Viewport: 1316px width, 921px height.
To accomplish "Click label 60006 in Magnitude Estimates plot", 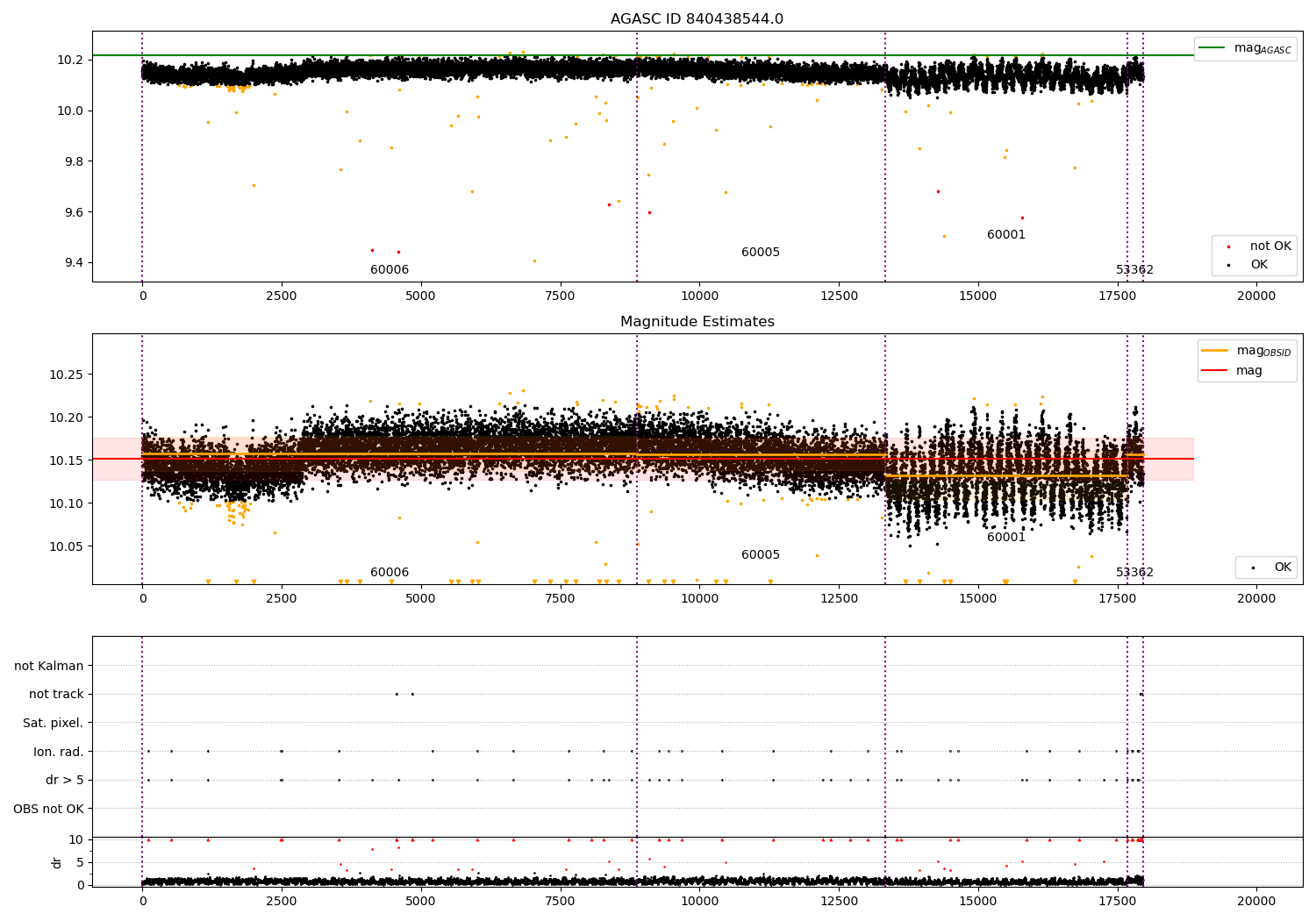I will [390, 573].
